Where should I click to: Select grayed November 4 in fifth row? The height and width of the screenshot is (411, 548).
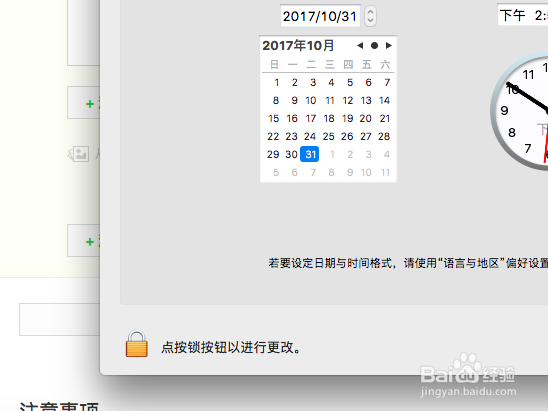387,154
